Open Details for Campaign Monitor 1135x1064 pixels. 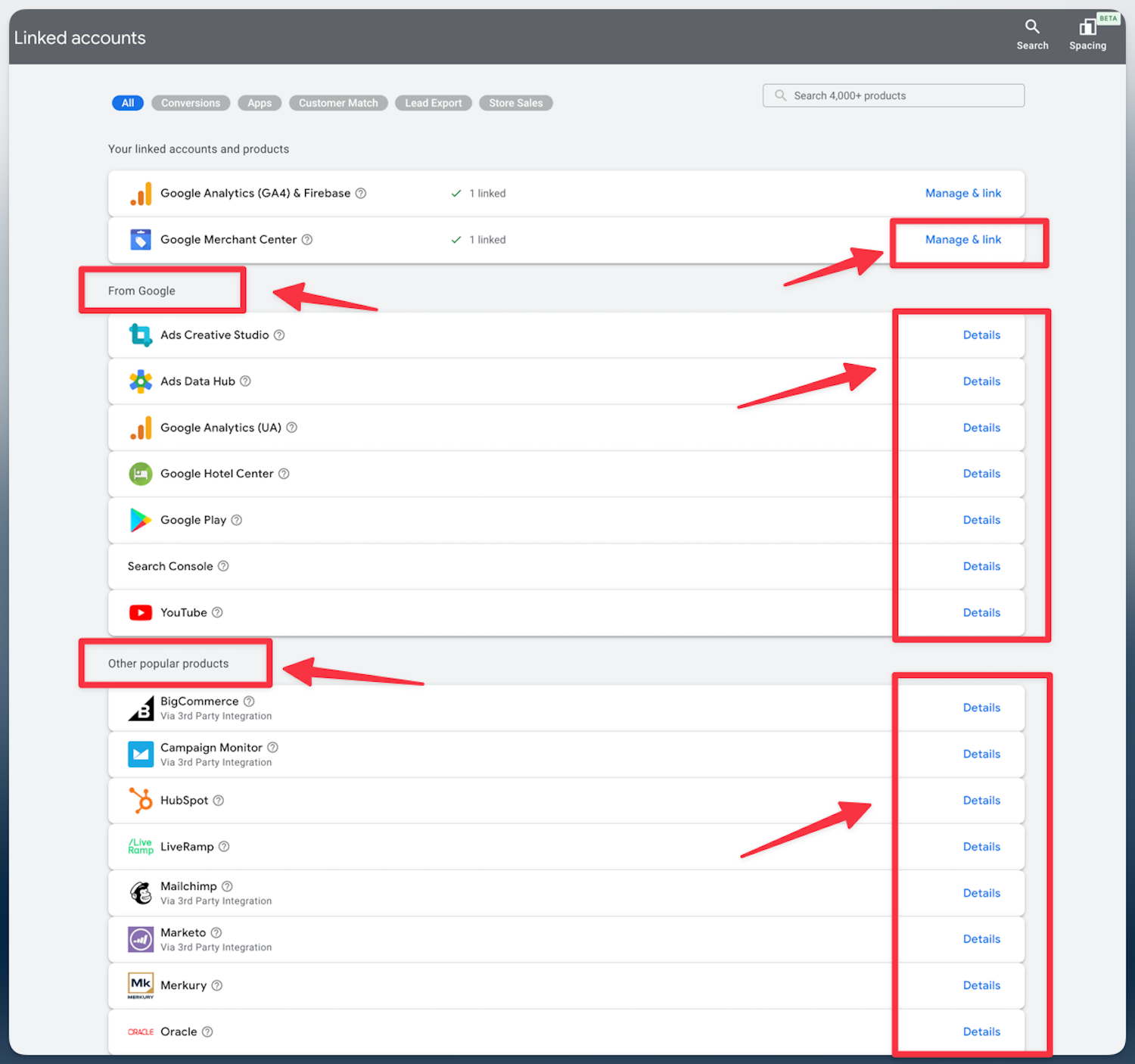981,754
